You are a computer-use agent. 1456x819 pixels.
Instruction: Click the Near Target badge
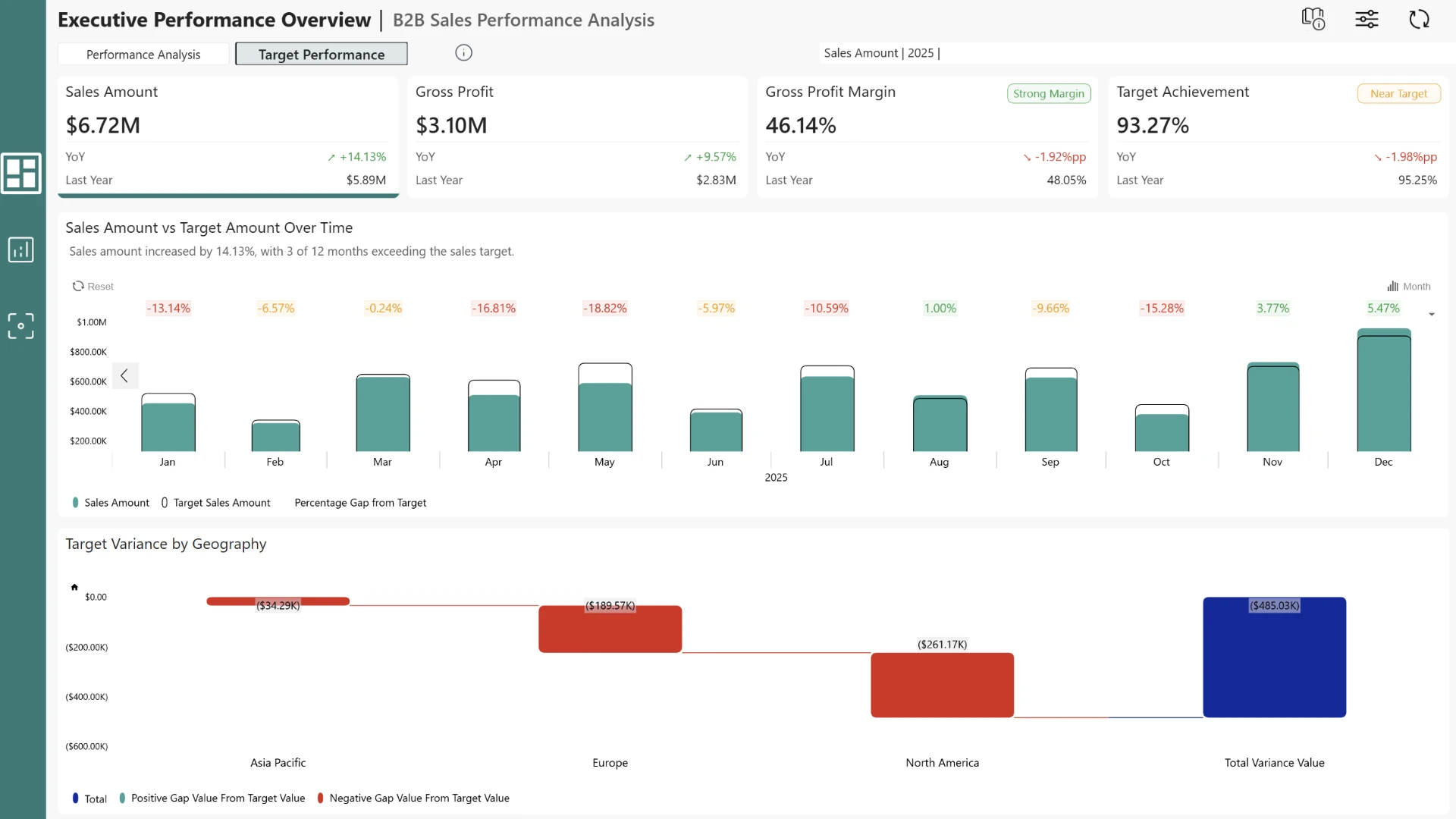tap(1398, 93)
